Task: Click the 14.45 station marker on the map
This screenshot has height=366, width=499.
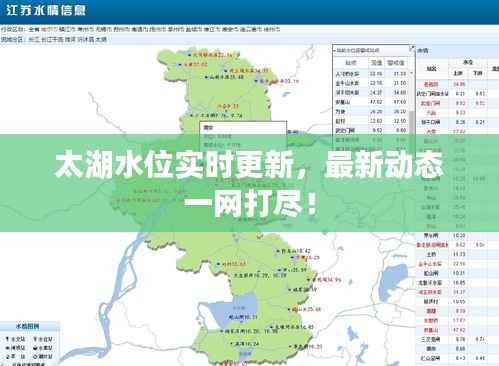Action: (x=291, y=327)
